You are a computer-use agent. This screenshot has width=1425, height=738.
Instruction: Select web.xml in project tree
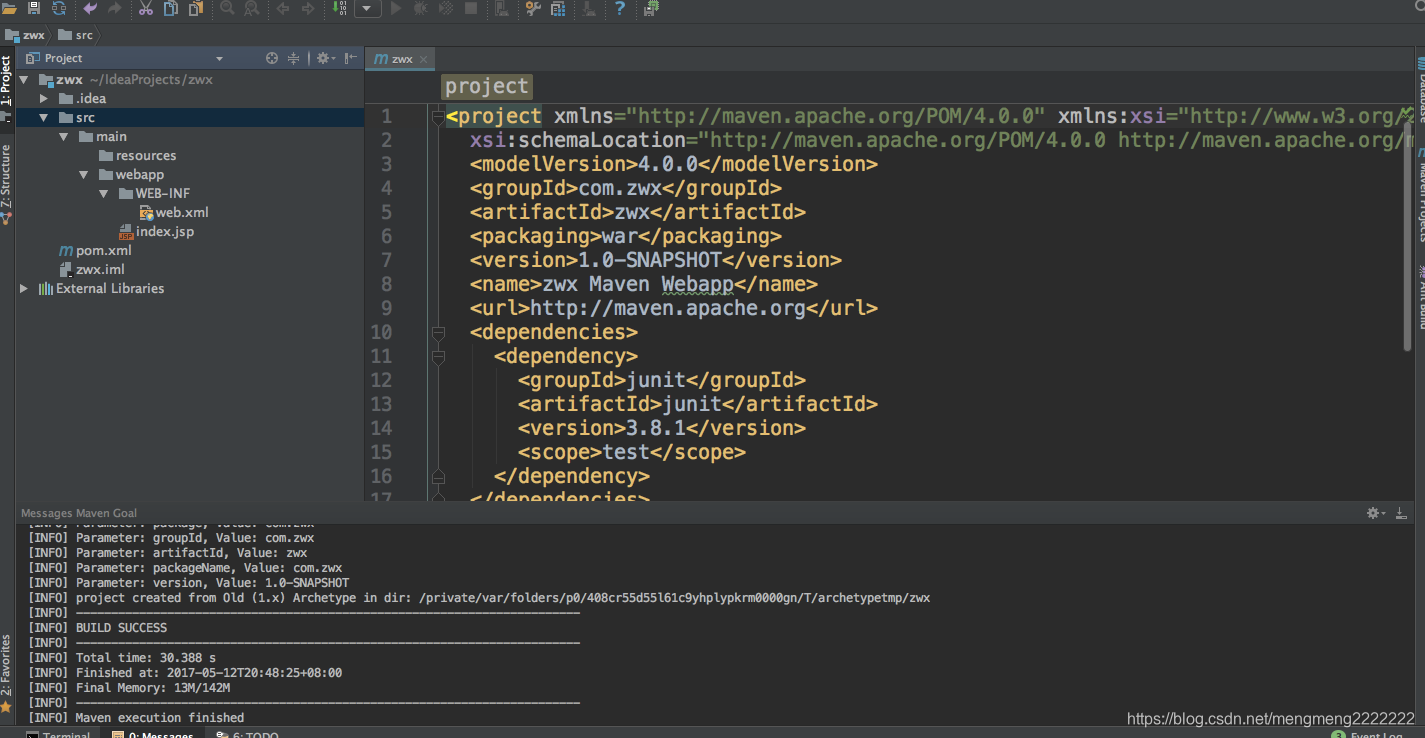click(174, 212)
